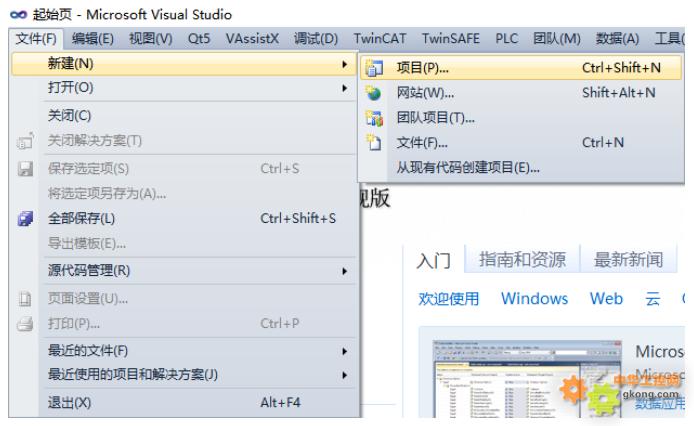
Task: Open the 工具 menu
Action: coord(669,39)
